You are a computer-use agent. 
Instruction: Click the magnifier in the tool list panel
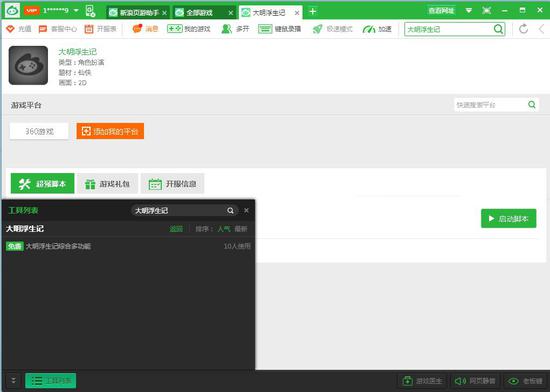[x=230, y=210]
